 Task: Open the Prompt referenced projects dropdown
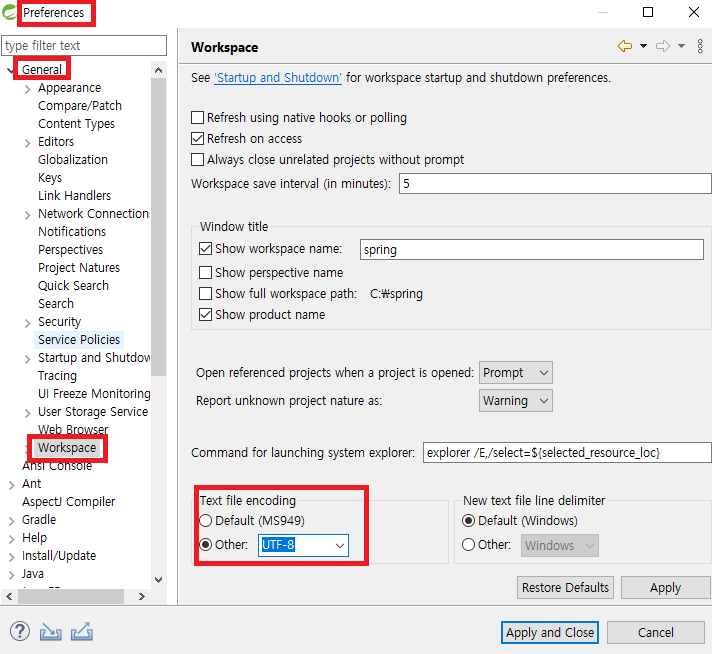(516, 373)
